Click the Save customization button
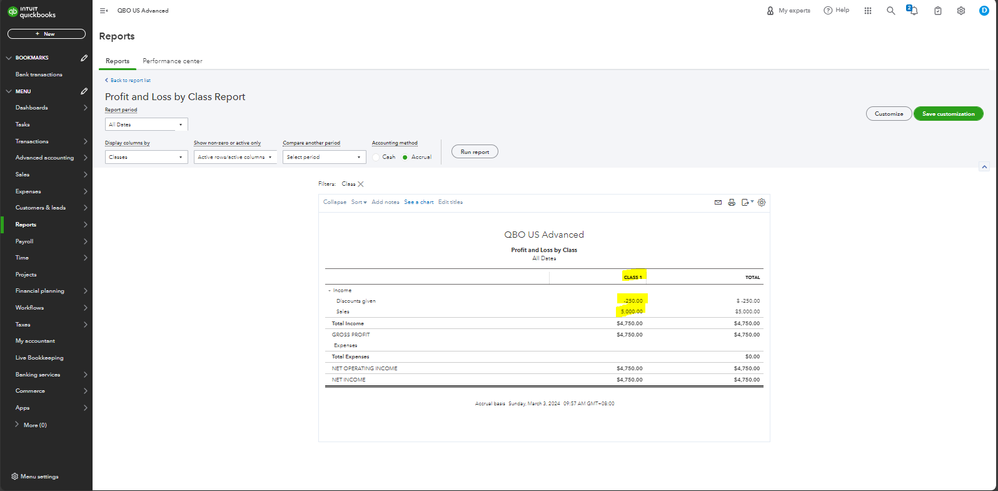Viewport: 998px width, 491px height. (948, 114)
